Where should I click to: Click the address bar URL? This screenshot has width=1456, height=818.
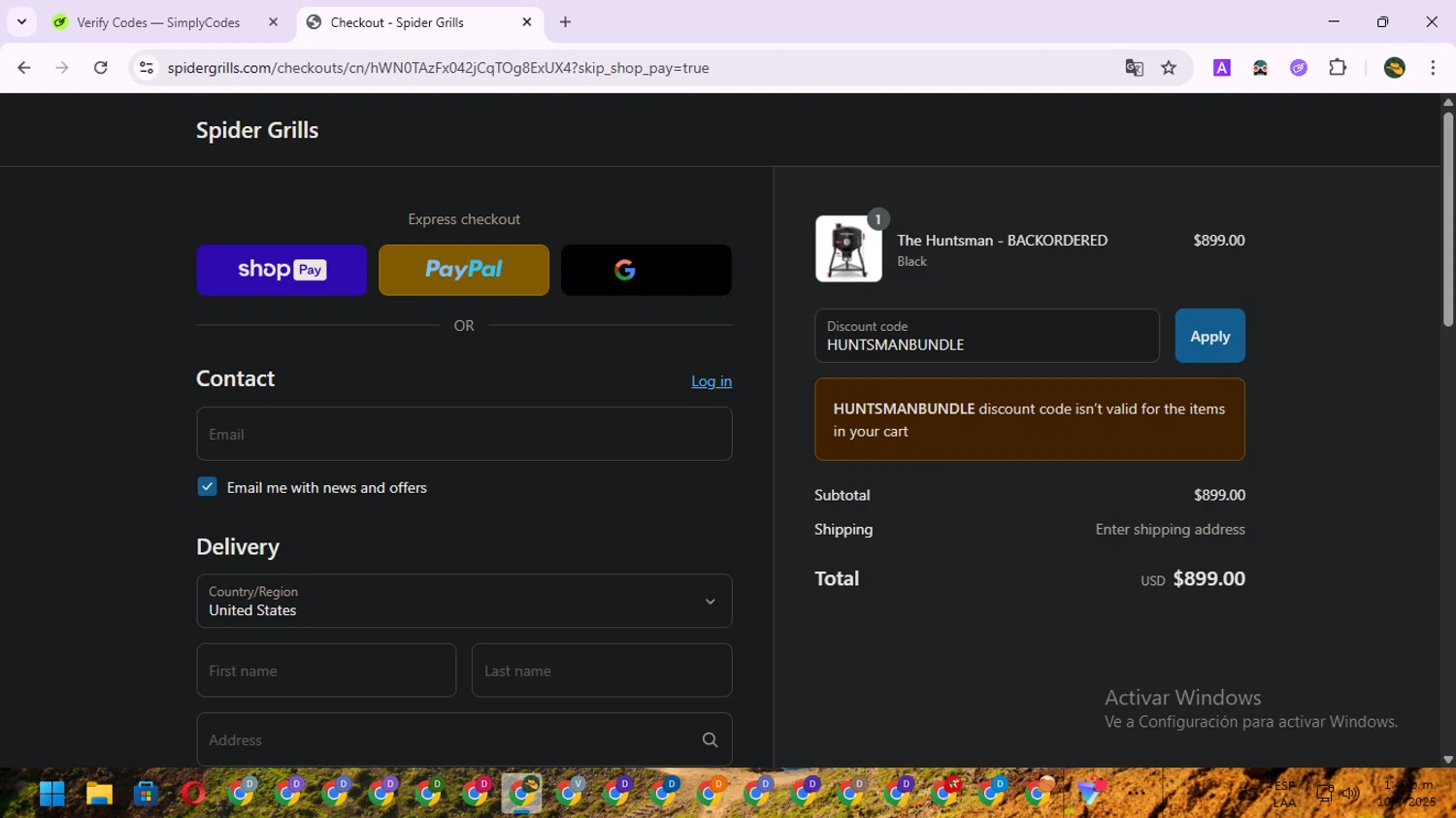438,68
